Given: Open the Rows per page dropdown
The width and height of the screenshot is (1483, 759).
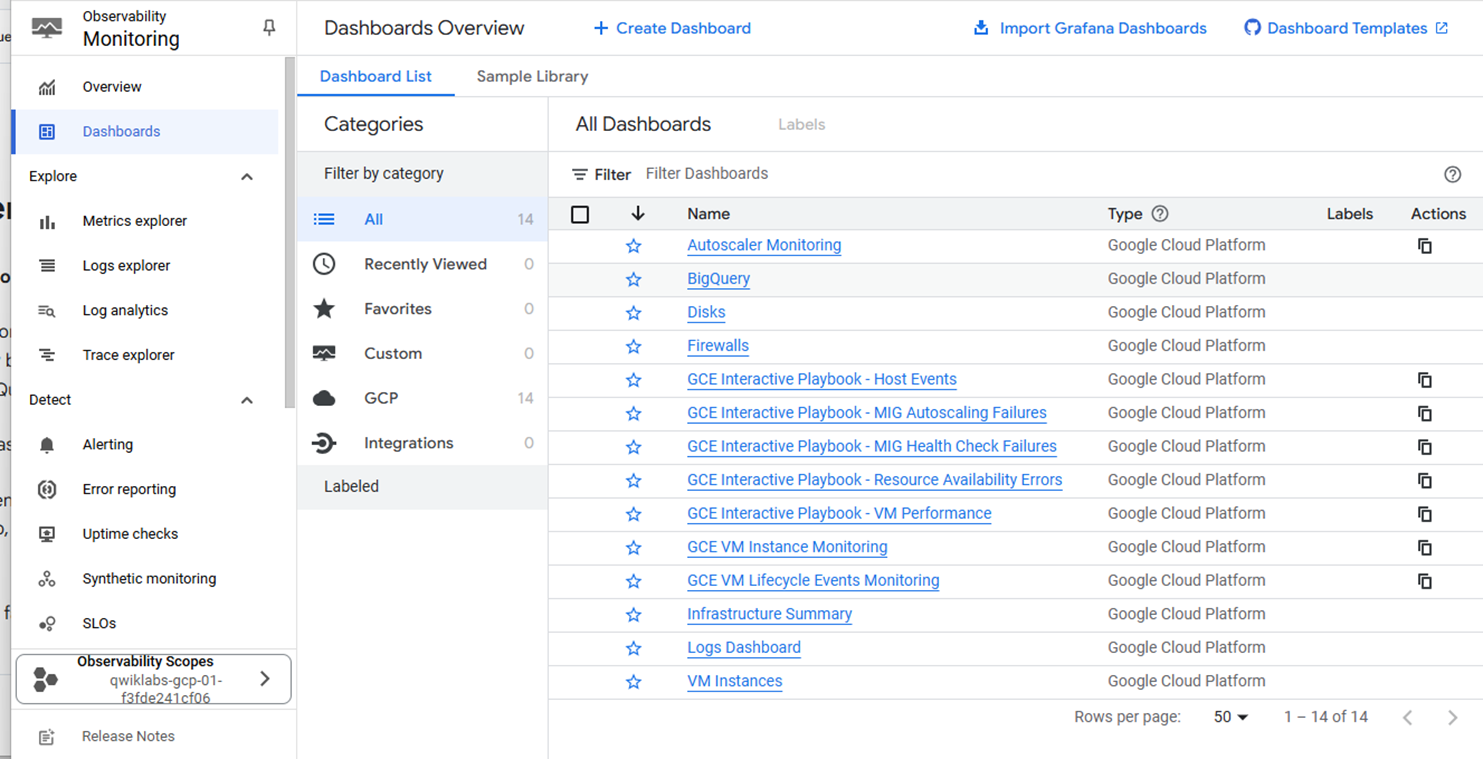Looking at the screenshot, I should pyautogui.click(x=1231, y=717).
